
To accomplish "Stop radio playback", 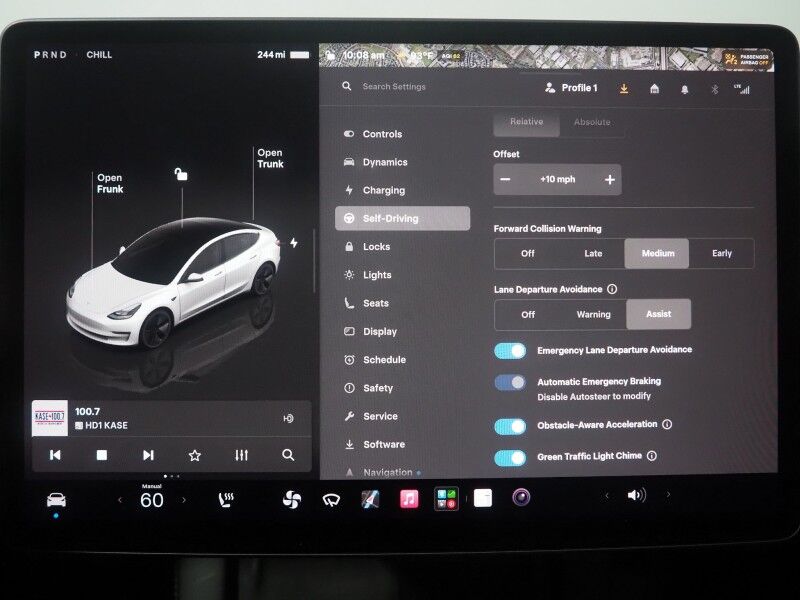I will tap(102, 455).
